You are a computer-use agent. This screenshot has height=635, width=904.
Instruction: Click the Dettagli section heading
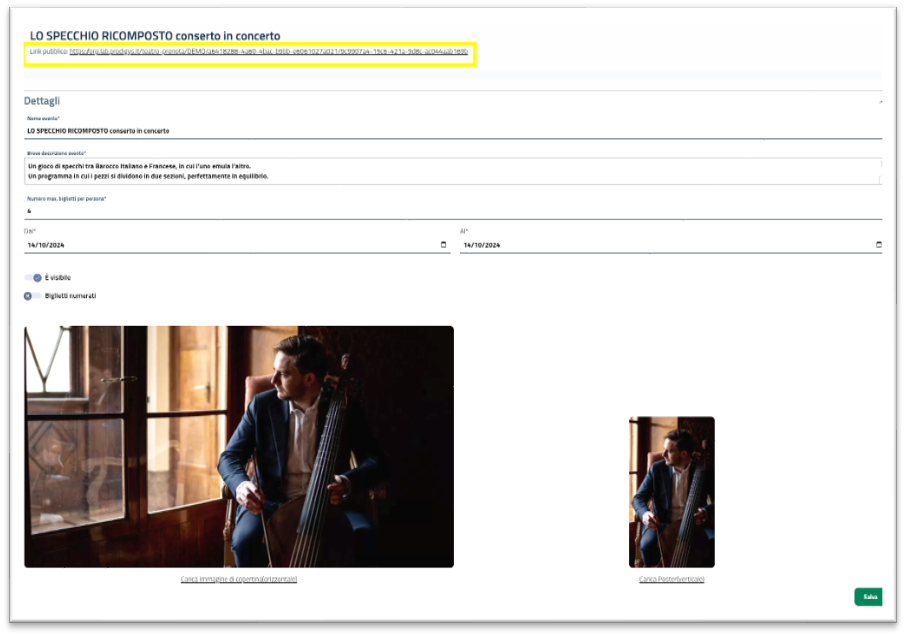pos(43,101)
